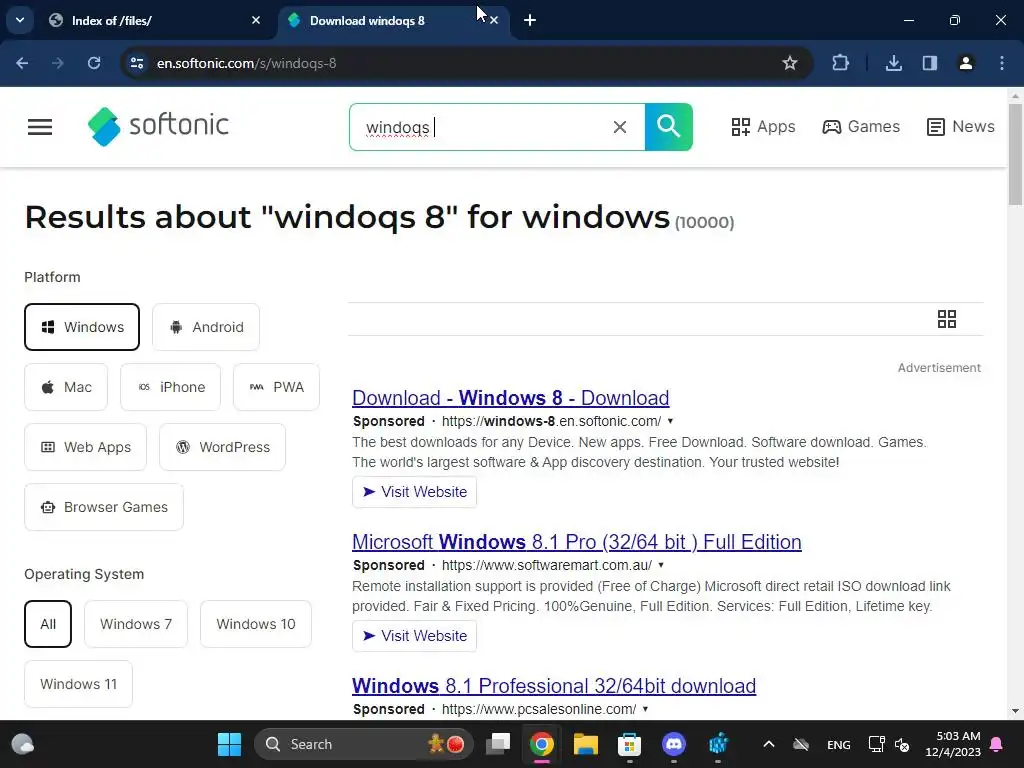
Task: Open Task View from the taskbar
Action: point(498,744)
